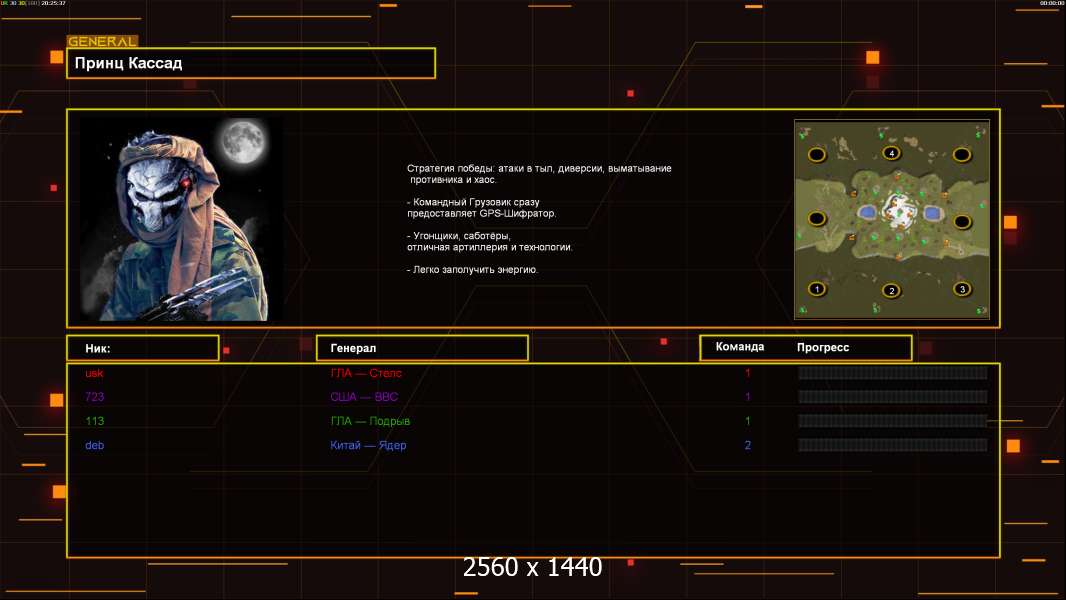Click start position marker 3 on the map
Screen dimensions: 1066x600
tap(962, 289)
